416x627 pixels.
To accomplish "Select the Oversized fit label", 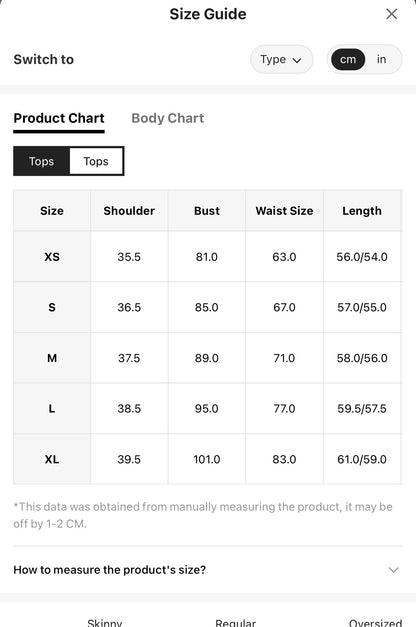I will click(x=375, y=622).
